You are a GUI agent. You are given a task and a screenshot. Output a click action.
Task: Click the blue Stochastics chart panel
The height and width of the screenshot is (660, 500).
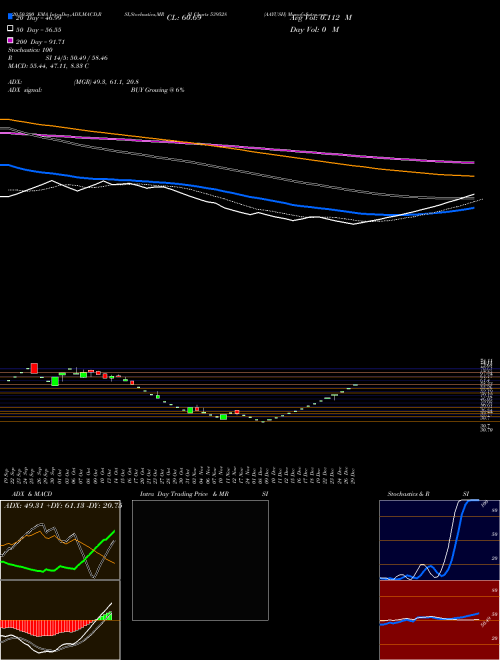coord(439,540)
